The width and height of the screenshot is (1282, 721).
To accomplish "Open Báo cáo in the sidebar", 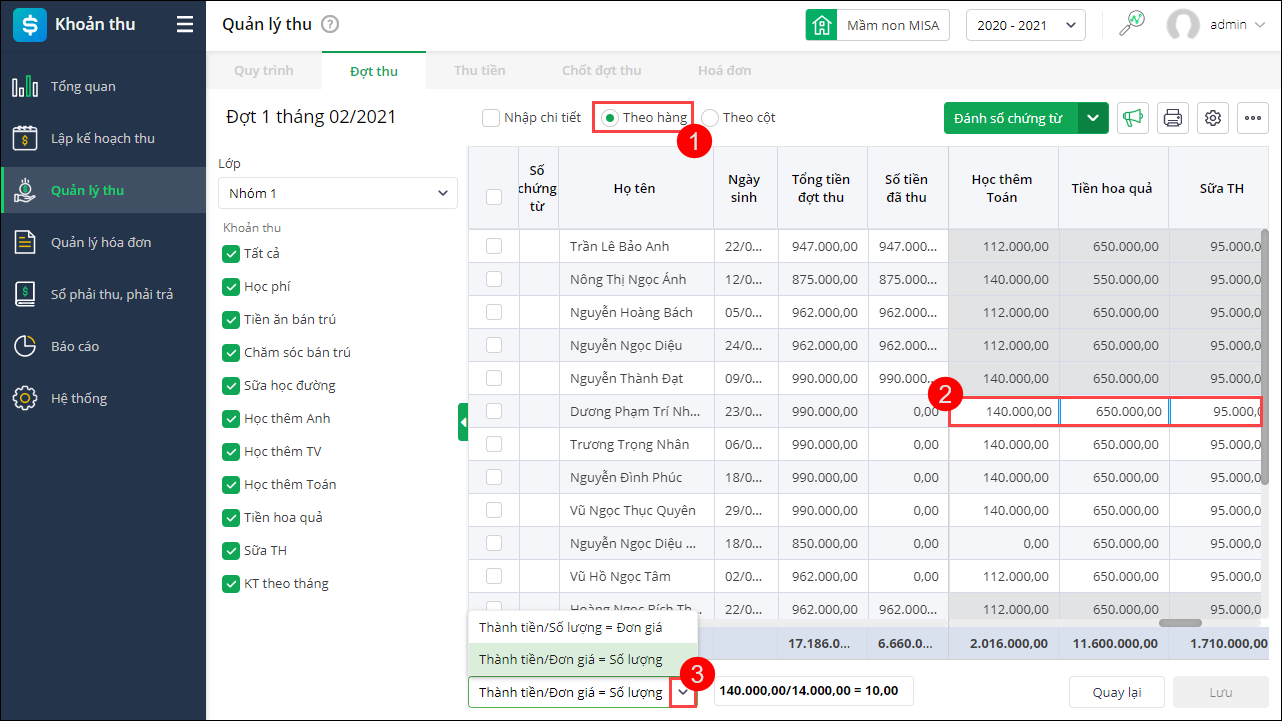I will point(75,346).
